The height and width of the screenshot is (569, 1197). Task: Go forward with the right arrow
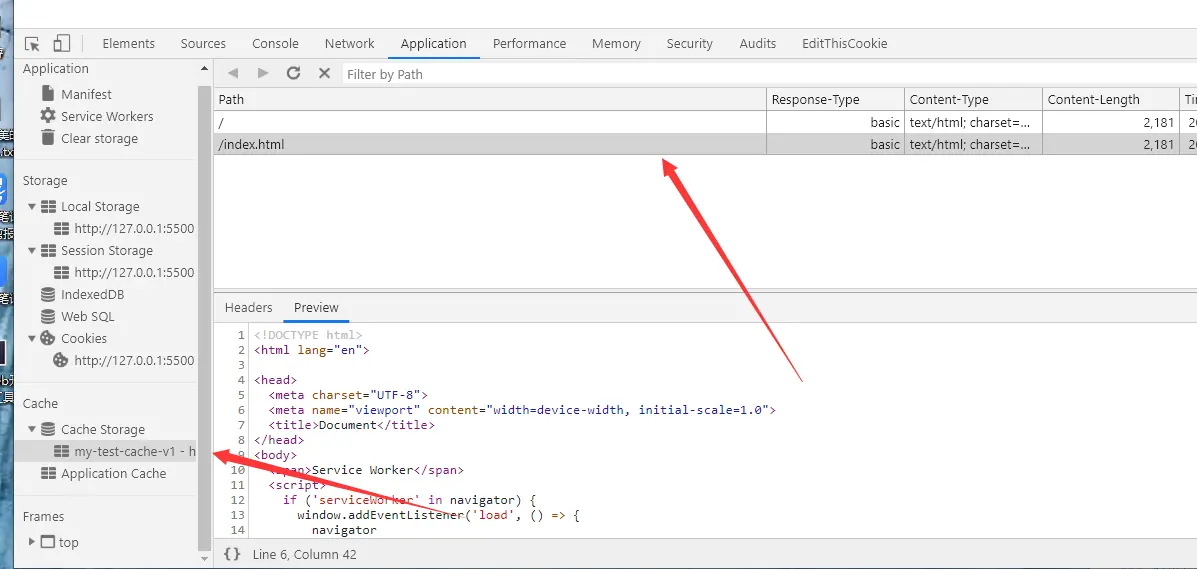[x=263, y=73]
